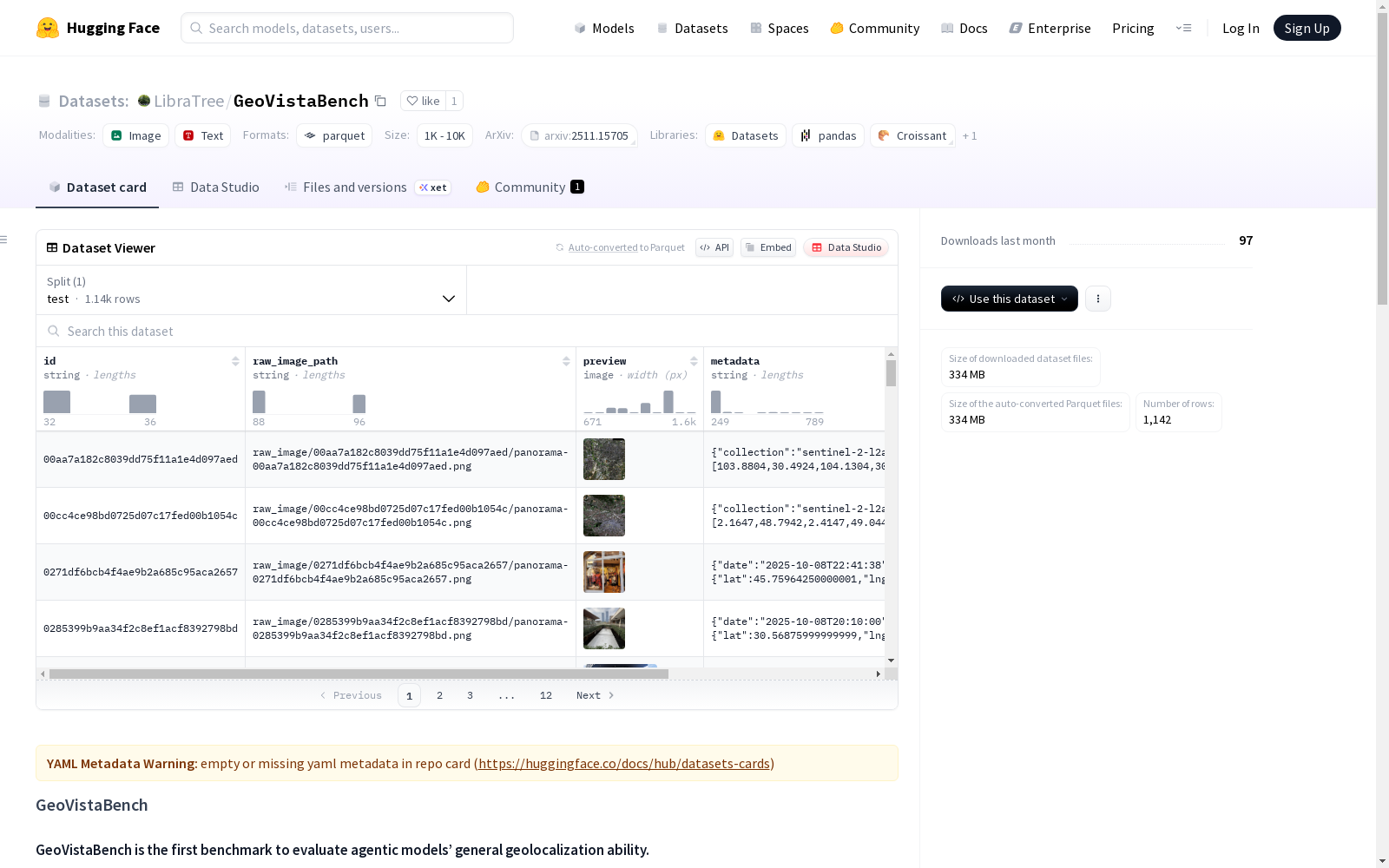The image size is (1389, 868).
Task: Sort the preview column
Action: click(x=694, y=361)
